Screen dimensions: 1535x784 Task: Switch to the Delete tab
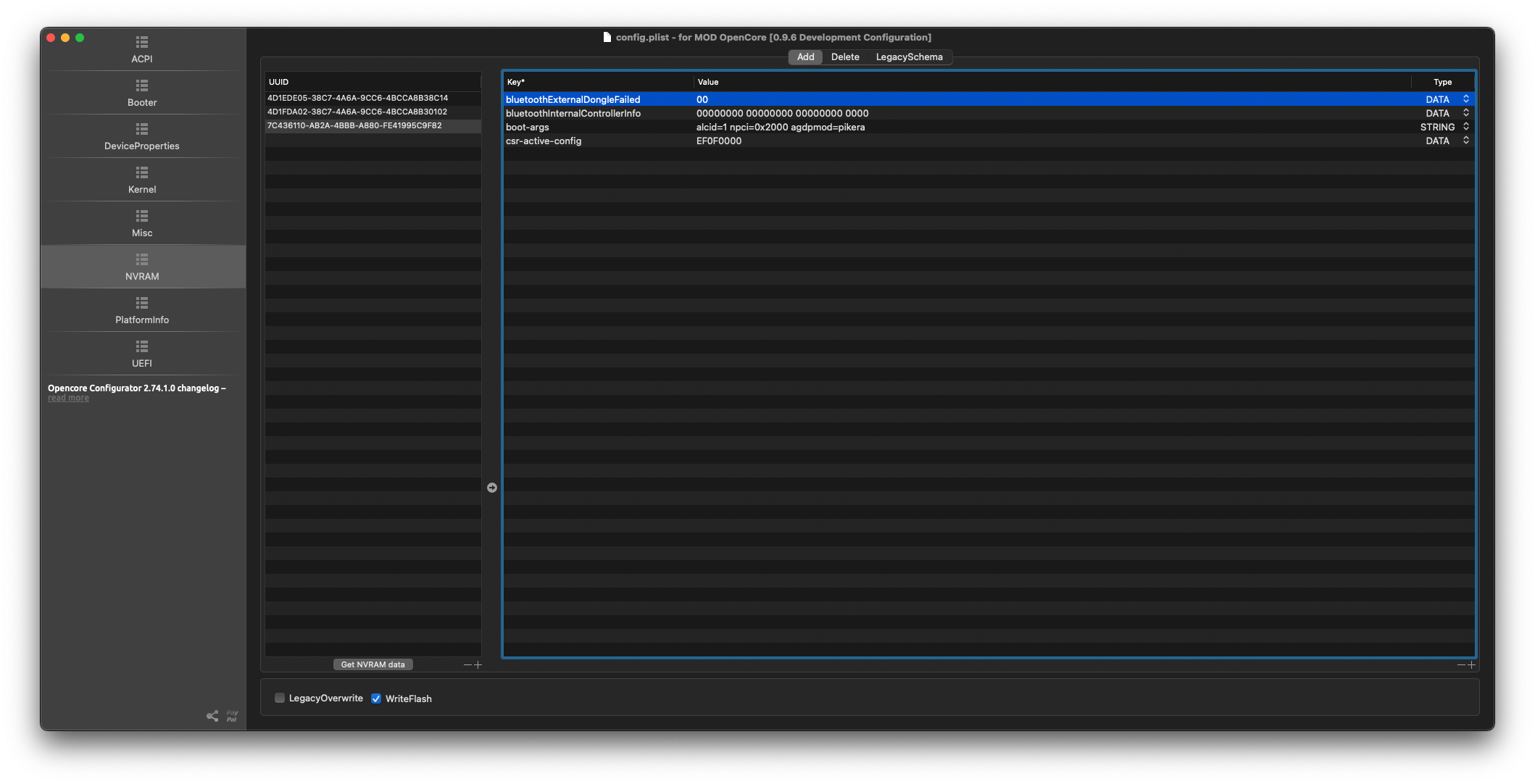(x=845, y=57)
